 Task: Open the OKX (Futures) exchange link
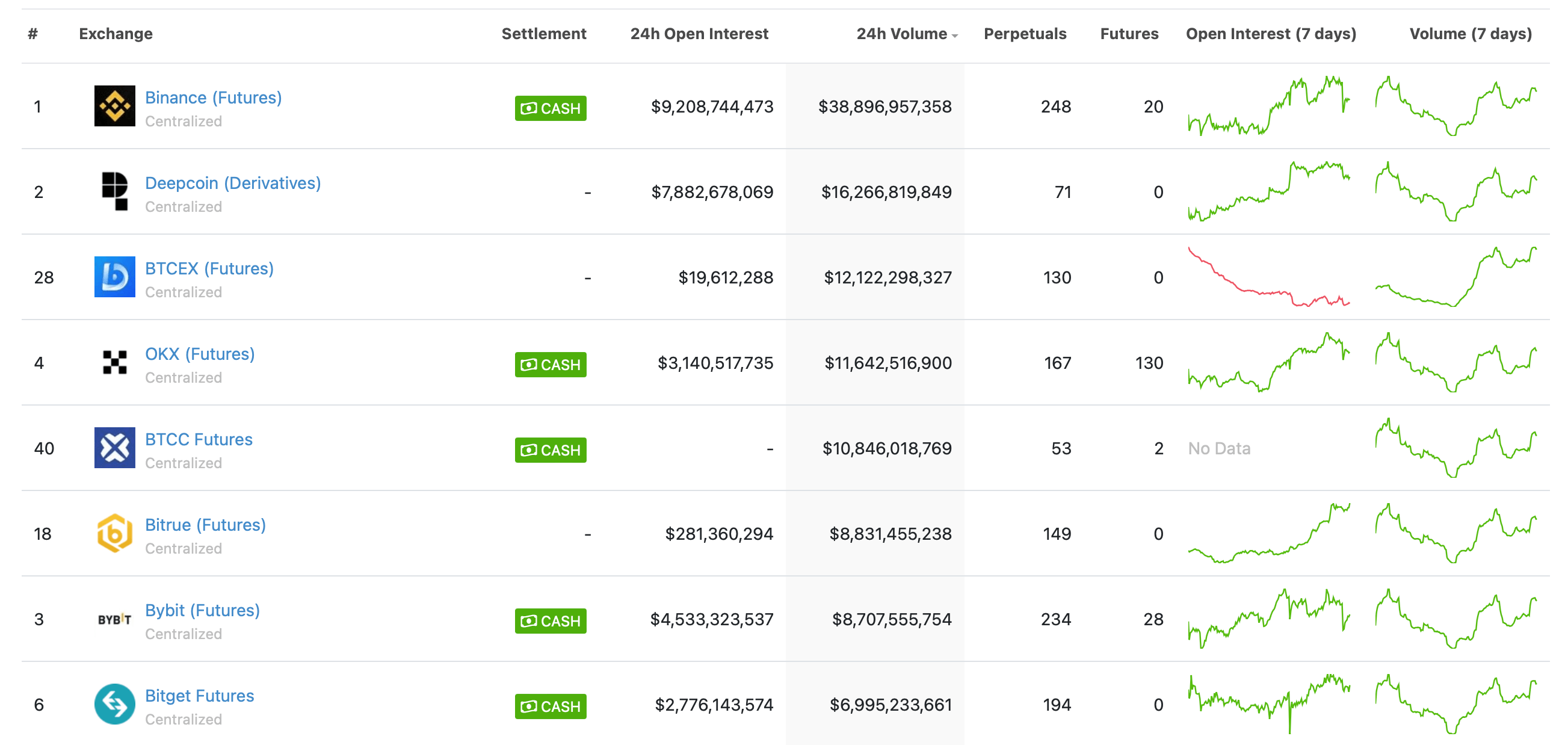coord(200,354)
